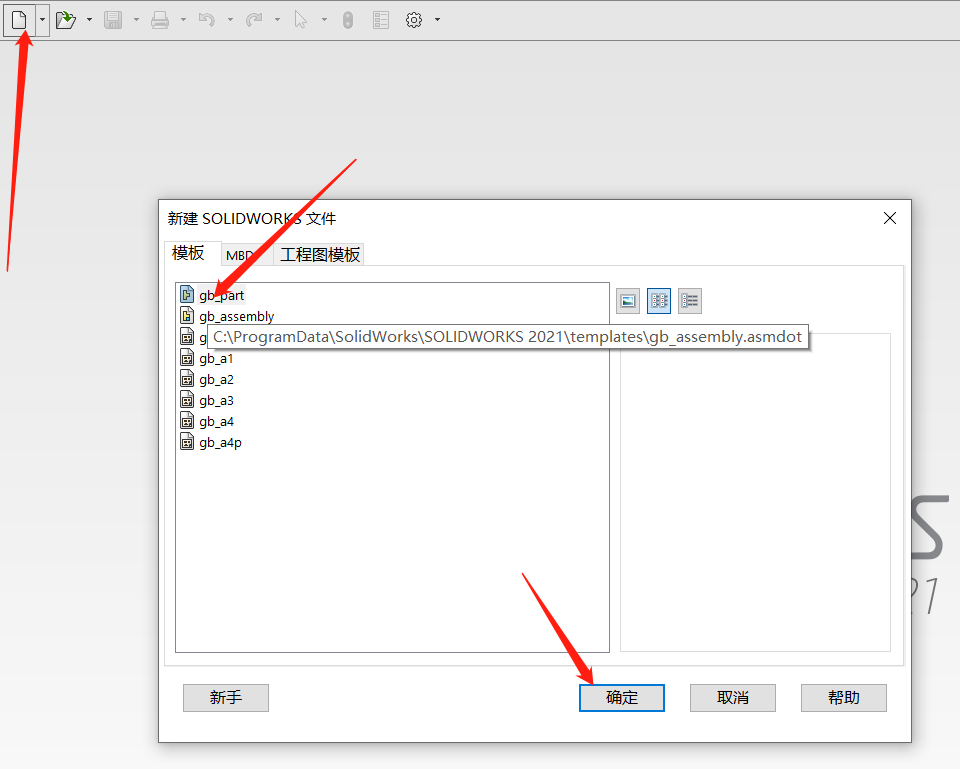Viewport: 960px width, 769px height.
Task: Click the gb_a1 drawing file icon
Action: tap(187, 358)
